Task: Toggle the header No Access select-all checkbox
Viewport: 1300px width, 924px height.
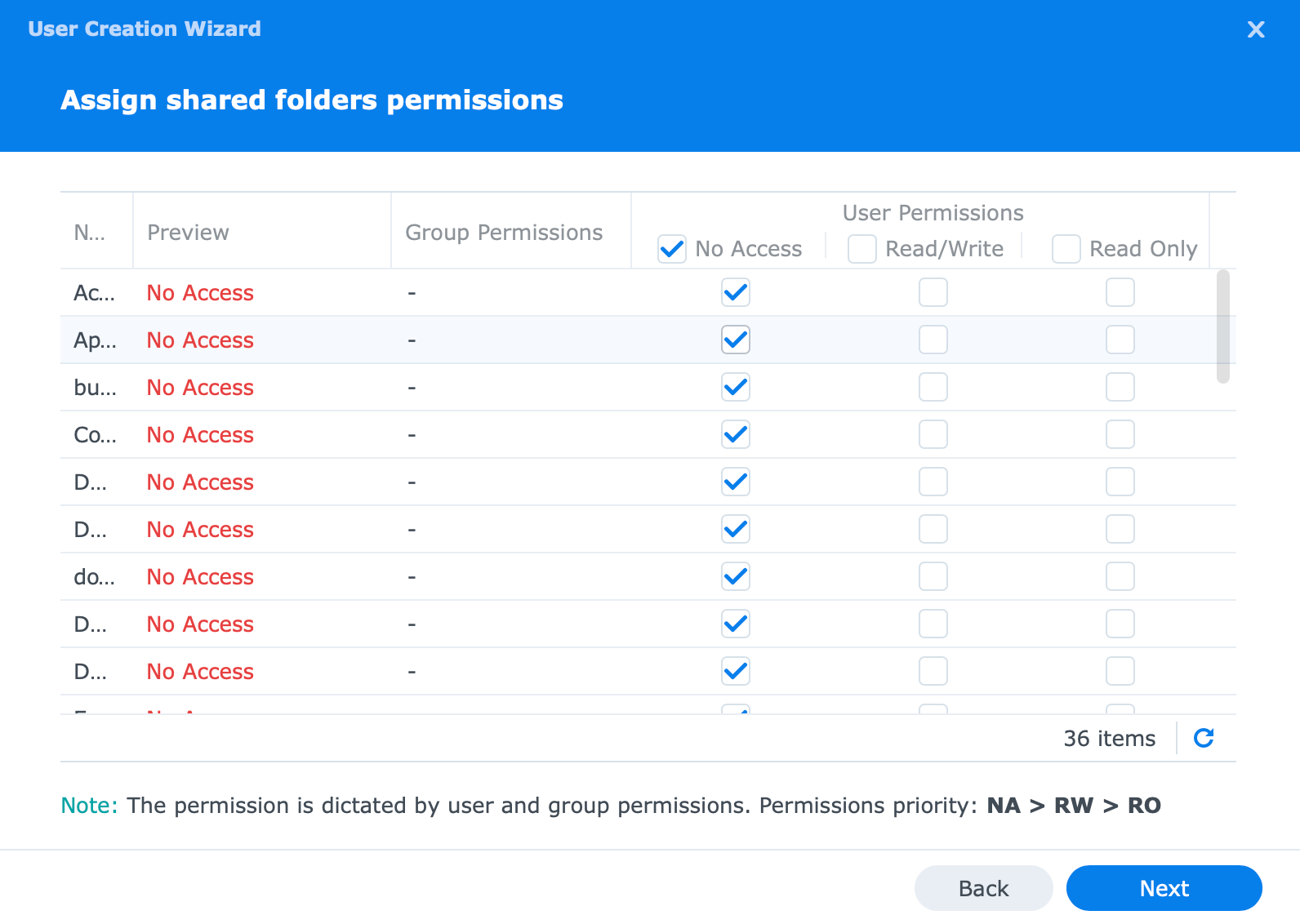Action: click(x=672, y=249)
